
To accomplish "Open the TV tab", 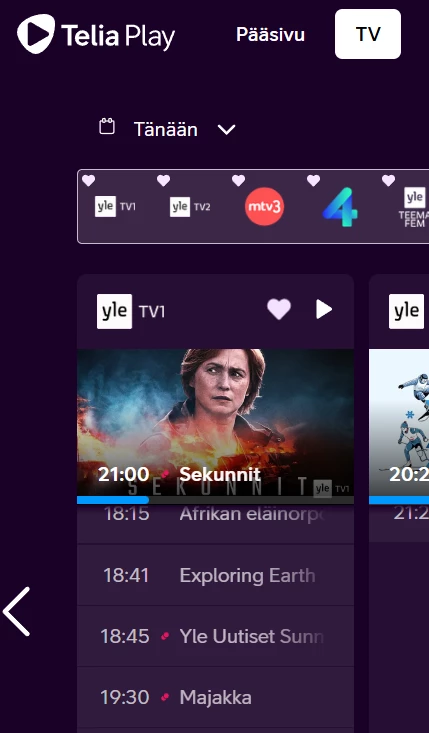I will pos(368,34).
